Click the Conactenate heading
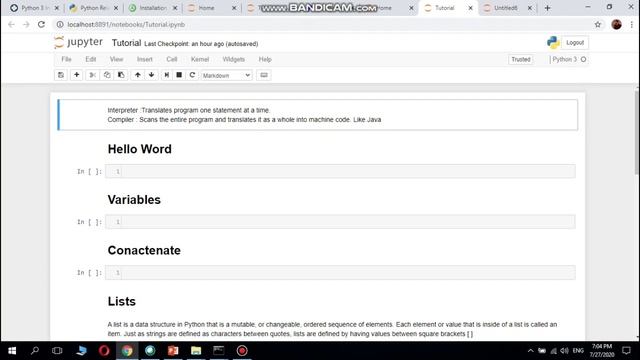This screenshot has height=360, width=640. tap(144, 250)
